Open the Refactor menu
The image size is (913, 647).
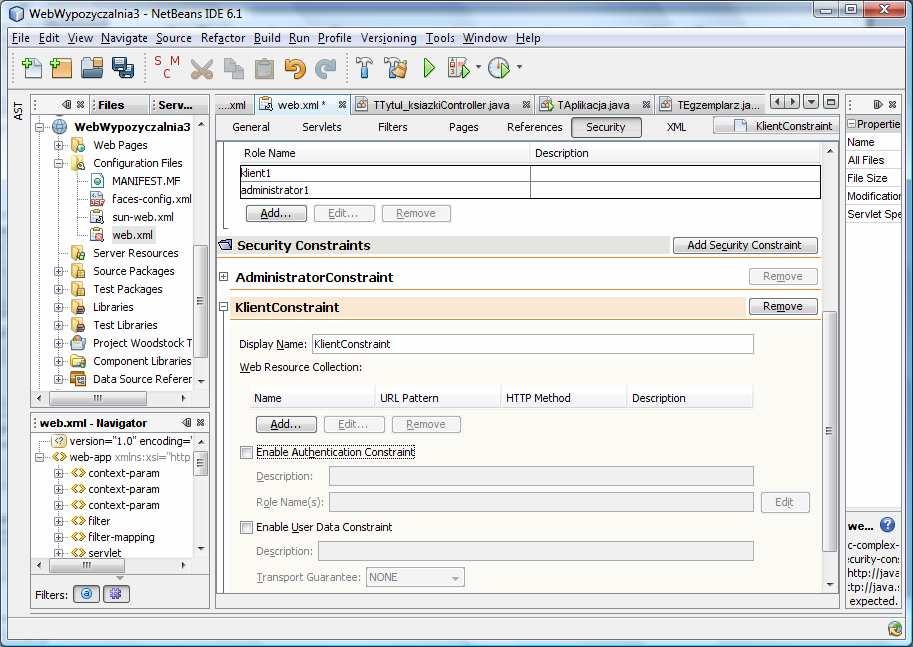223,38
